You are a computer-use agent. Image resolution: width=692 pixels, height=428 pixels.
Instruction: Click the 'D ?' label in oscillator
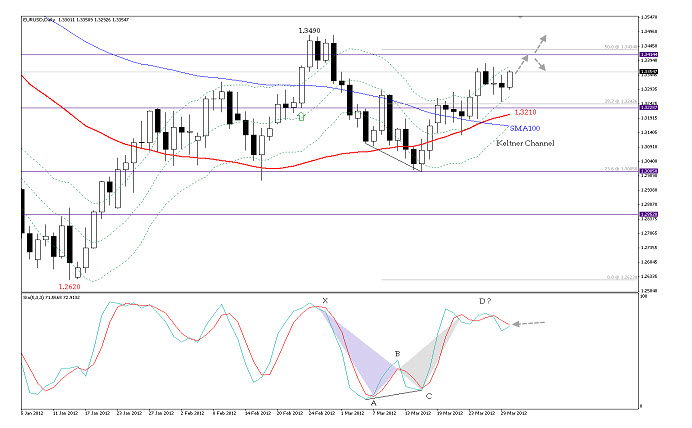click(485, 301)
